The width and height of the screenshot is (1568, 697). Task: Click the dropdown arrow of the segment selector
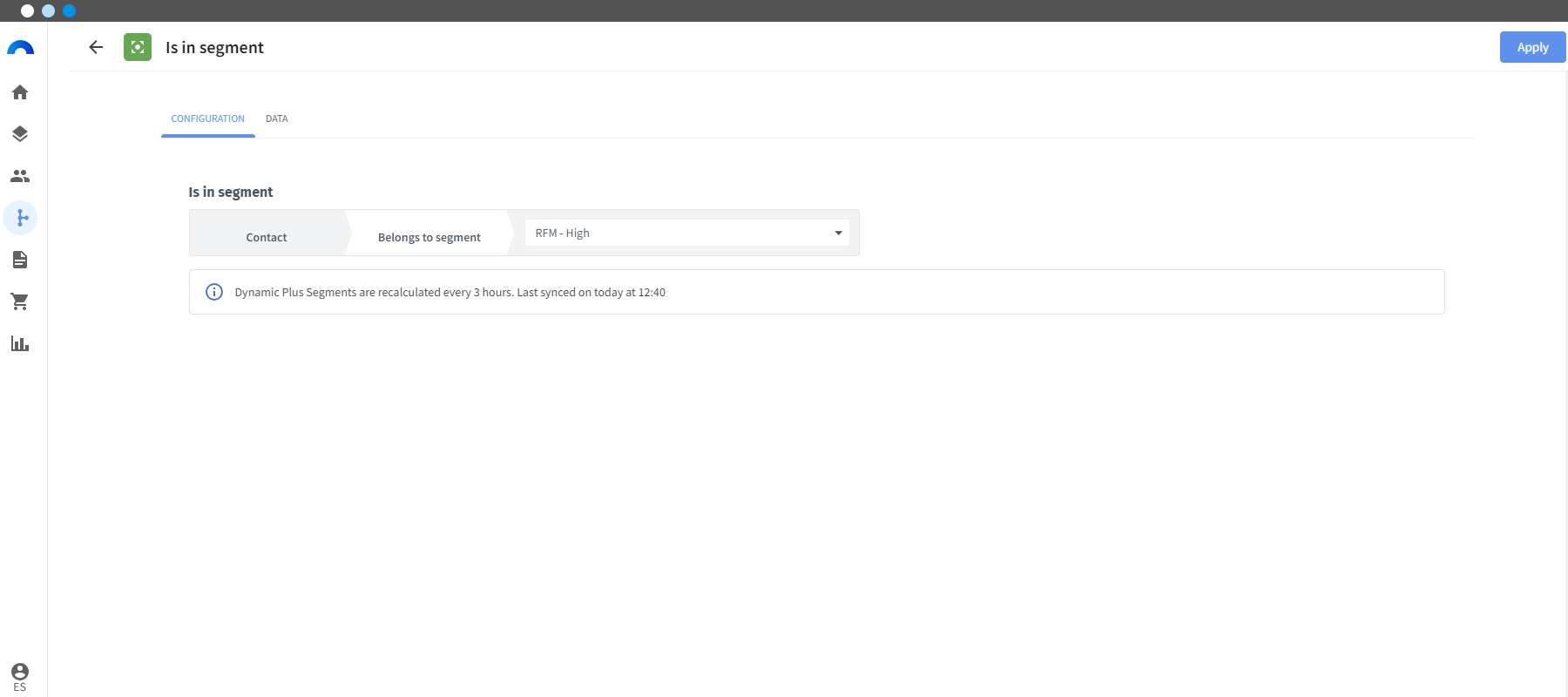(x=838, y=233)
